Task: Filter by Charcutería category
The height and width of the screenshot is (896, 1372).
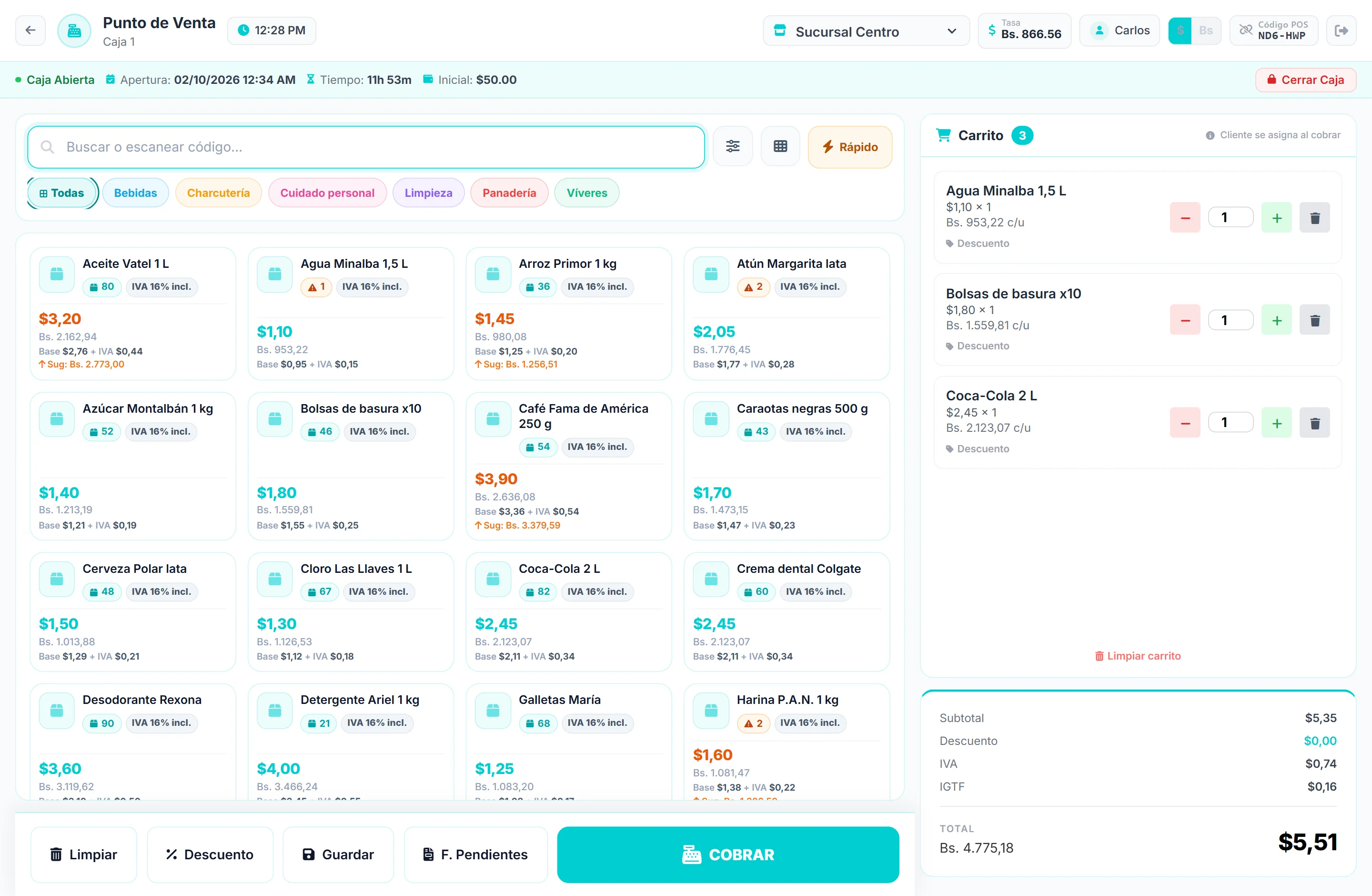Action: 219,193
